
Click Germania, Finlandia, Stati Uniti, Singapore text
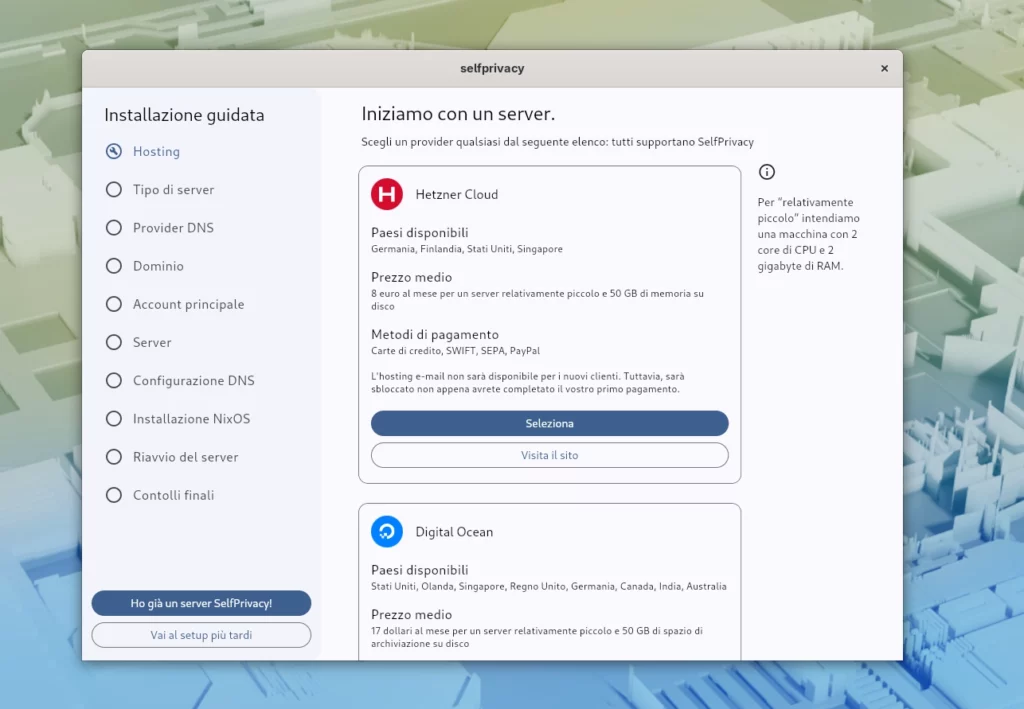(466, 249)
